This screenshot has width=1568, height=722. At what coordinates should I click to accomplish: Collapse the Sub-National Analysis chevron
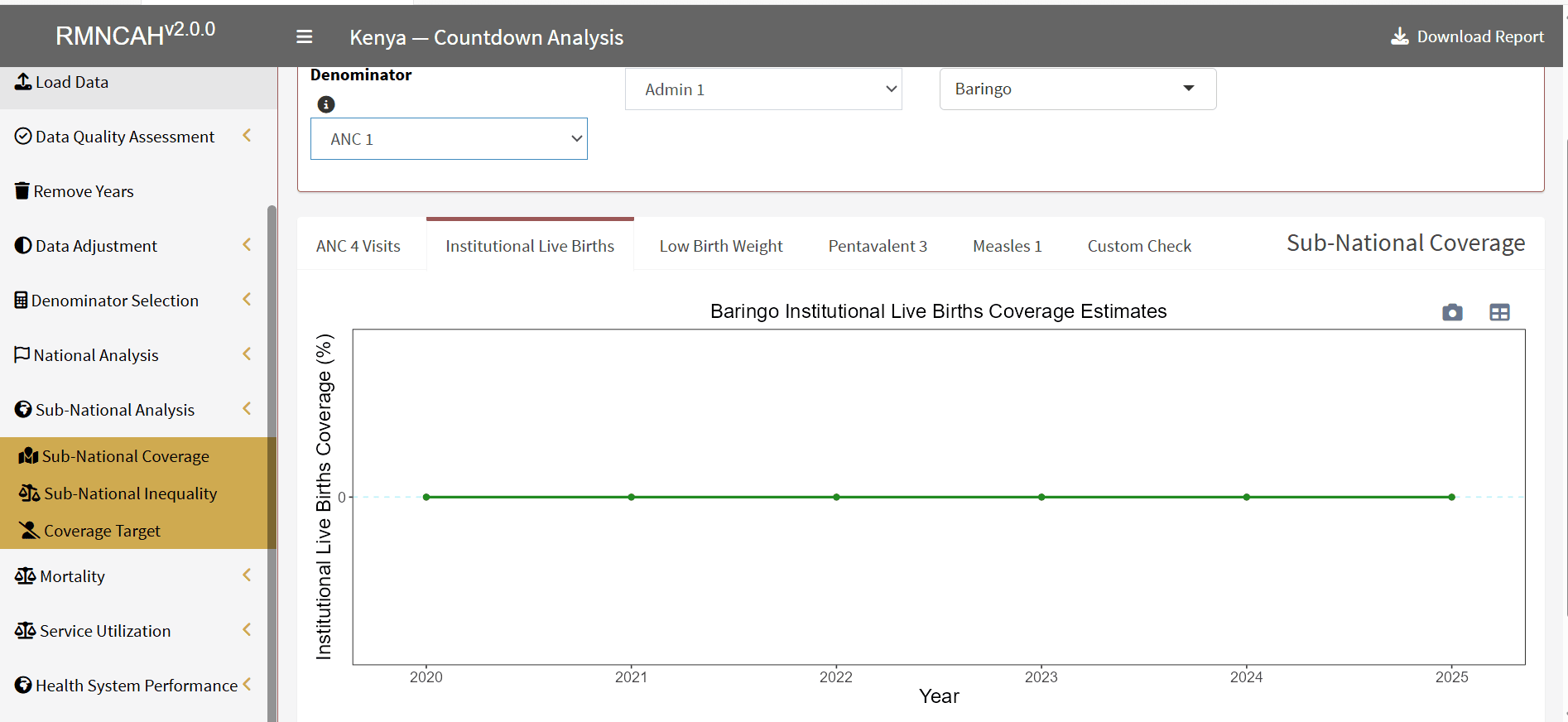click(x=247, y=409)
